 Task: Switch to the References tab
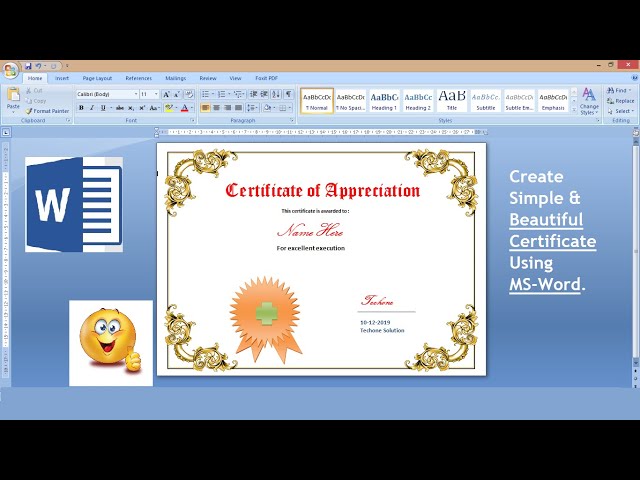[138, 78]
